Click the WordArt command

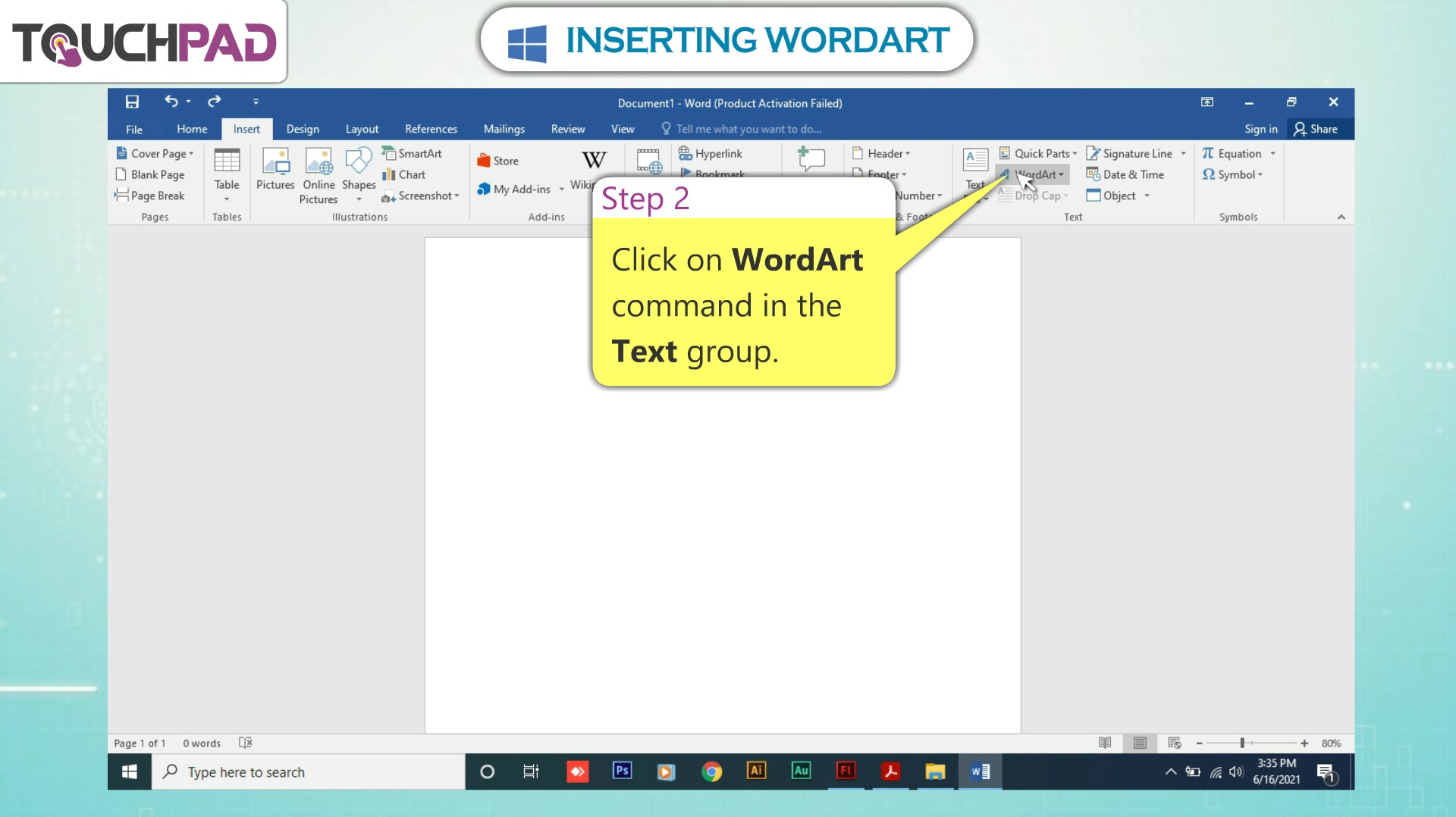pyautogui.click(x=1033, y=174)
